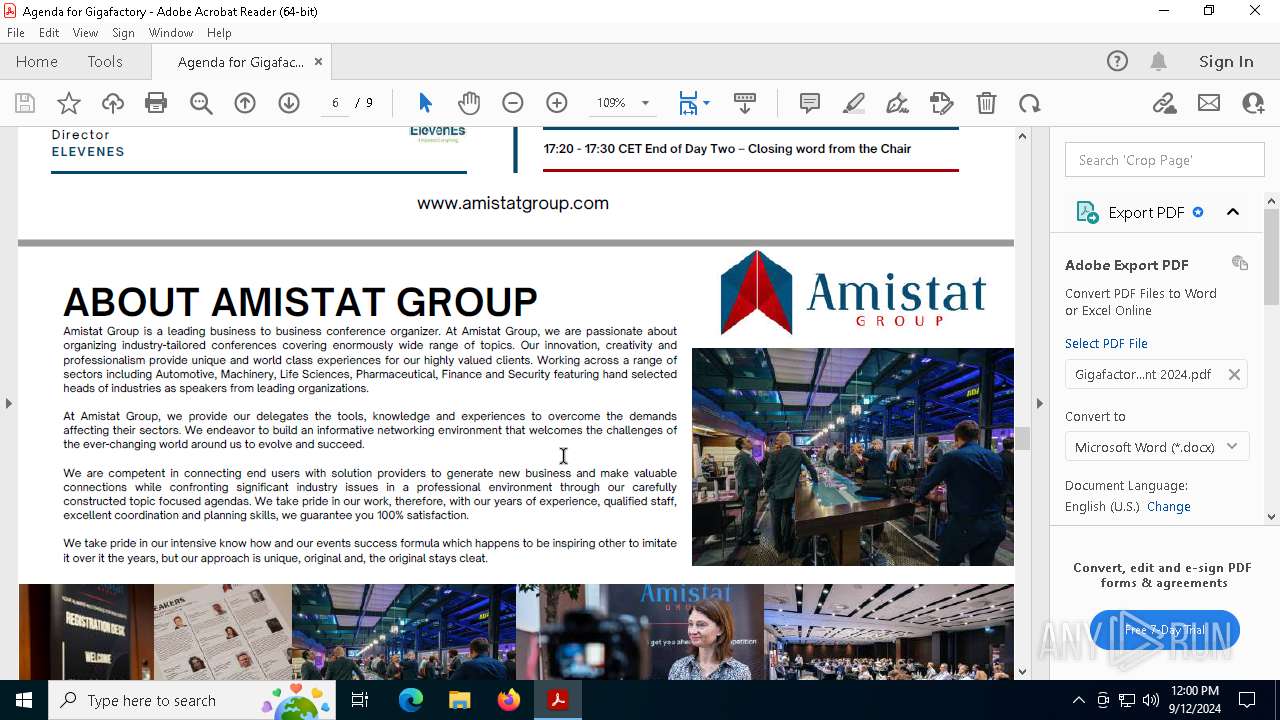Add a comment with sticky note icon
1280x720 pixels.
pyautogui.click(x=810, y=103)
